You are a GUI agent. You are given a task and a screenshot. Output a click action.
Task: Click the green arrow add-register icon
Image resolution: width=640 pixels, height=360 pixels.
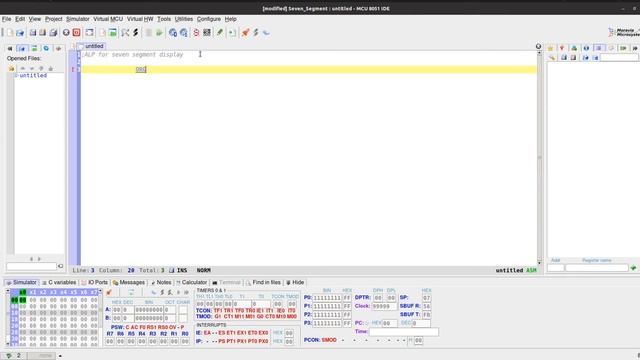(x=633, y=268)
